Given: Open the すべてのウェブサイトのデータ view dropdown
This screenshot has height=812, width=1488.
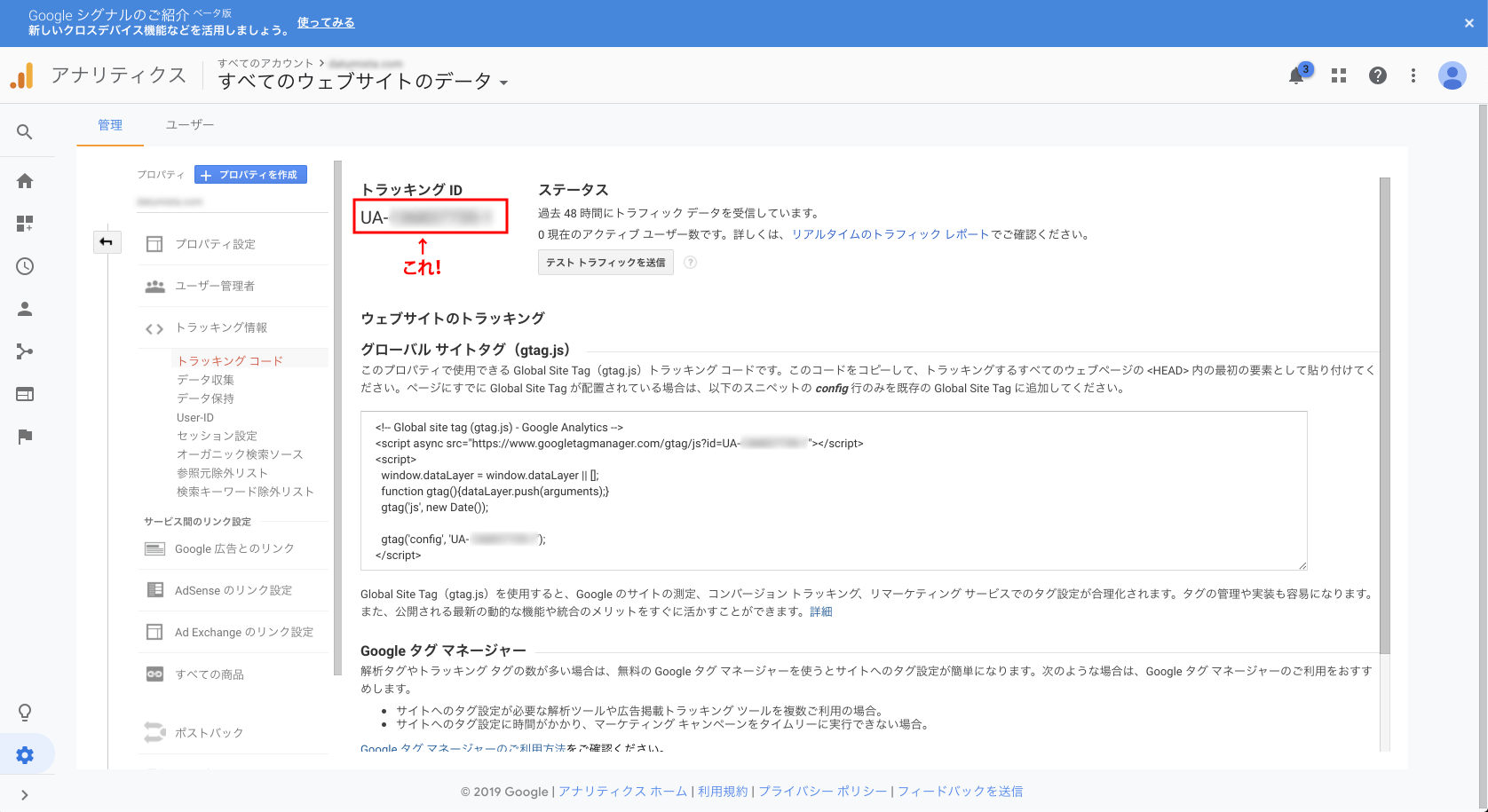Looking at the screenshot, I should pyautogui.click(x=363, y=82).
